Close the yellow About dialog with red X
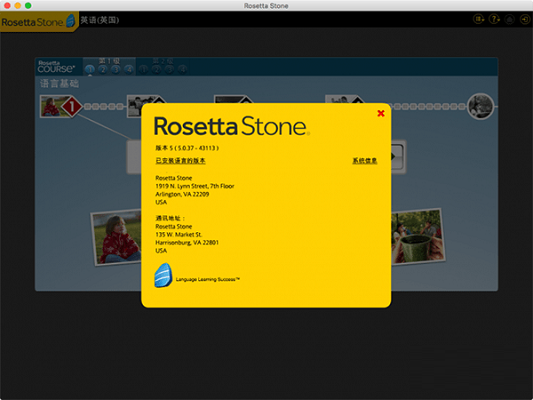The image size is (533, 400). [381, 114]
